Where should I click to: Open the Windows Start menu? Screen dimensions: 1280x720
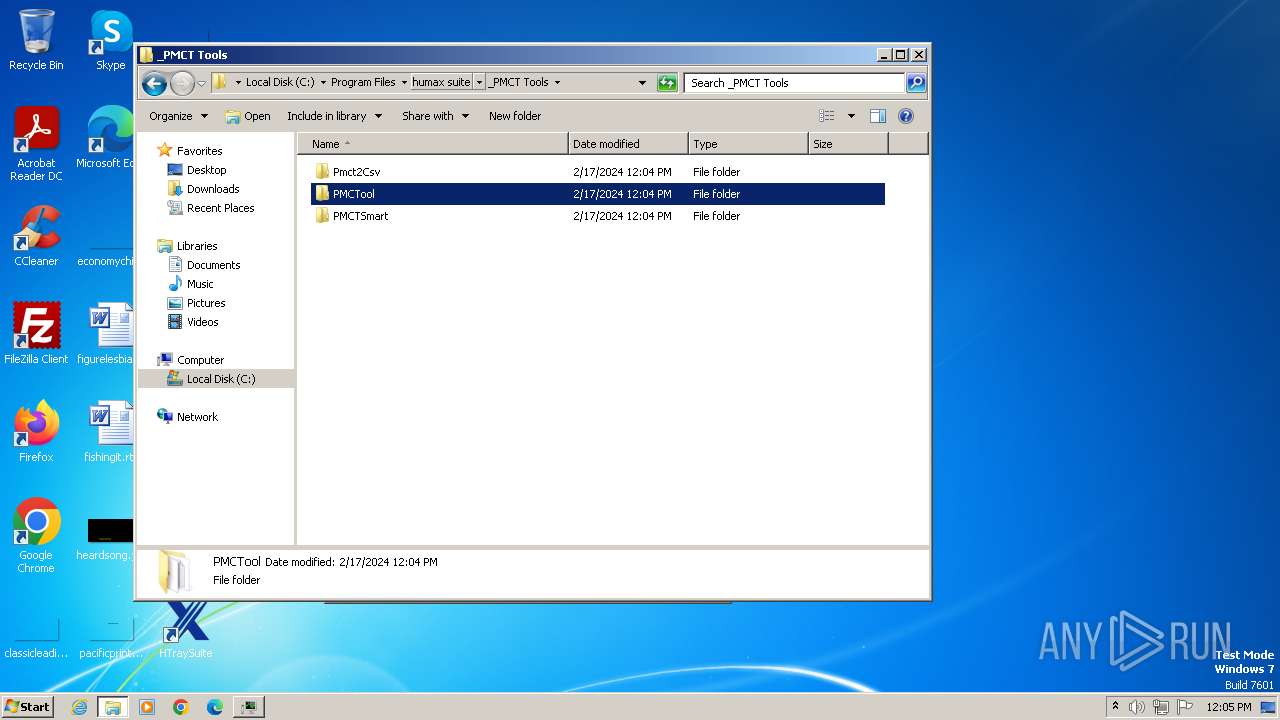coord(28,706)
